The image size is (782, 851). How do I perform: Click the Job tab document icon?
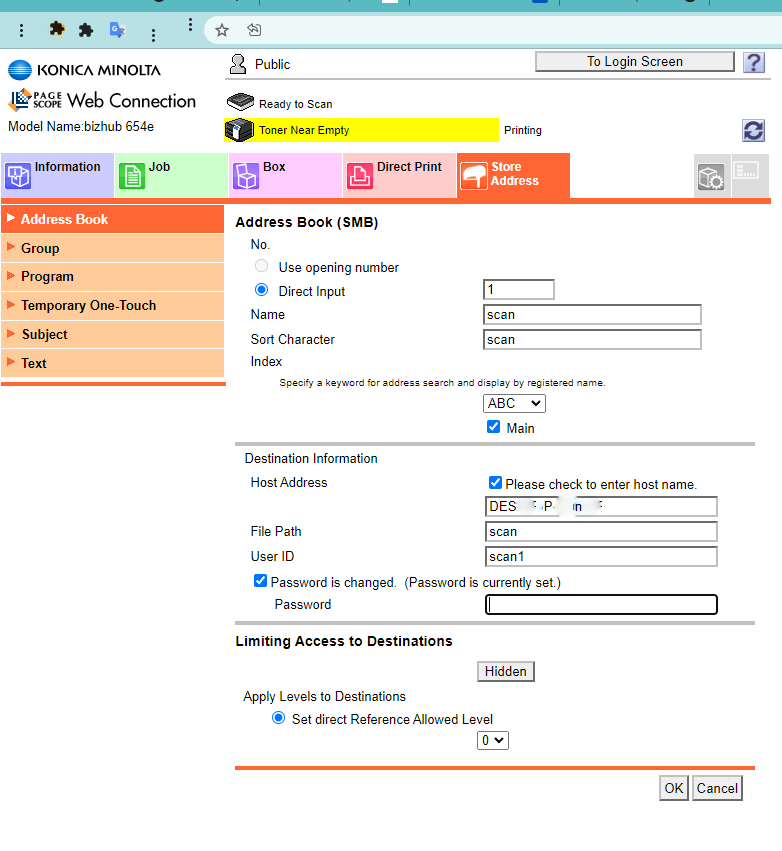point(132,176)
